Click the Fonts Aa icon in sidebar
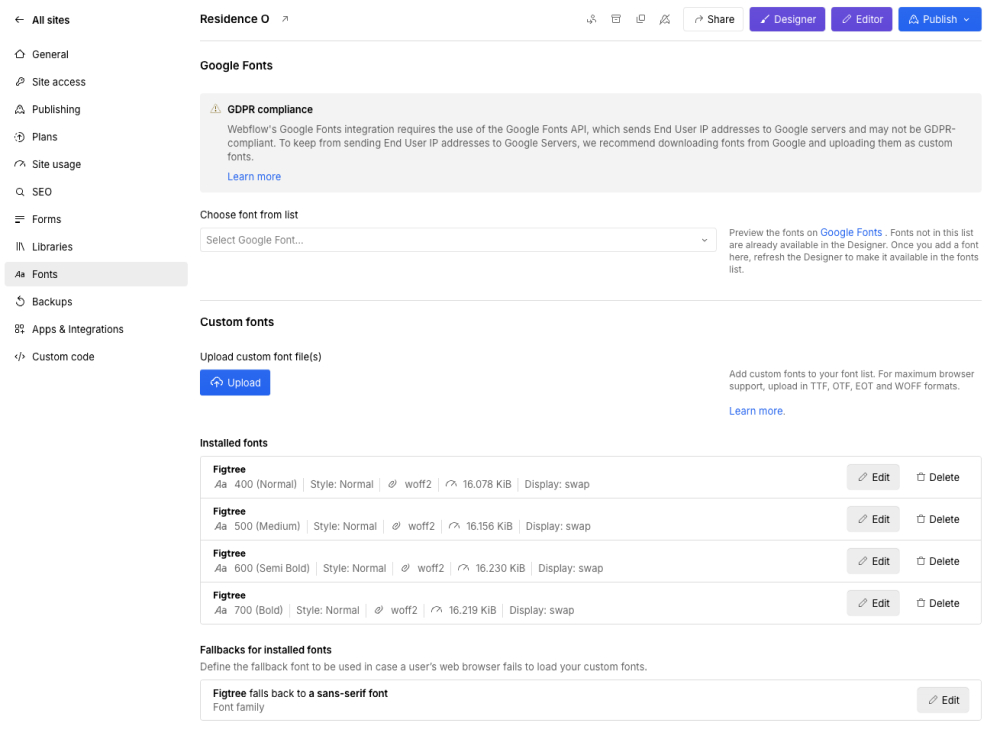This screenshot has width=1000, height=734. point(19,274)
